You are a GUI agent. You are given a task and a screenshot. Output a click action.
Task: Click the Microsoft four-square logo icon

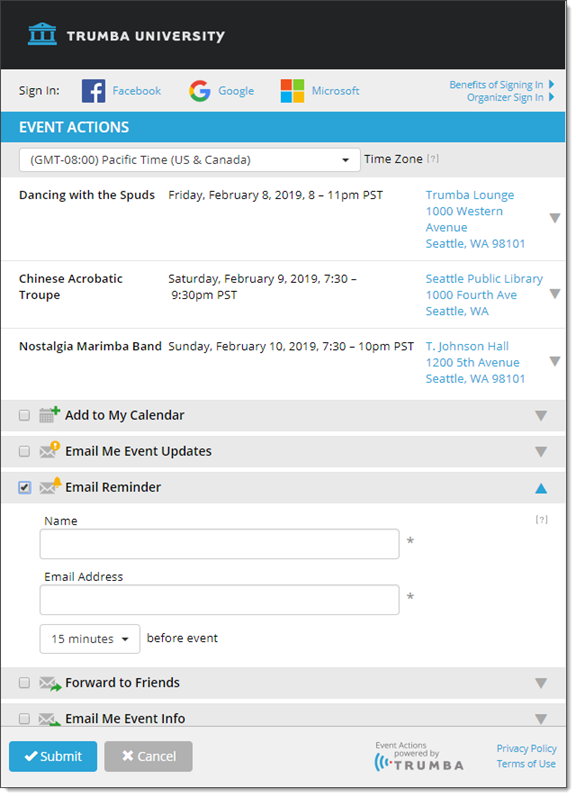coord(292,91)
